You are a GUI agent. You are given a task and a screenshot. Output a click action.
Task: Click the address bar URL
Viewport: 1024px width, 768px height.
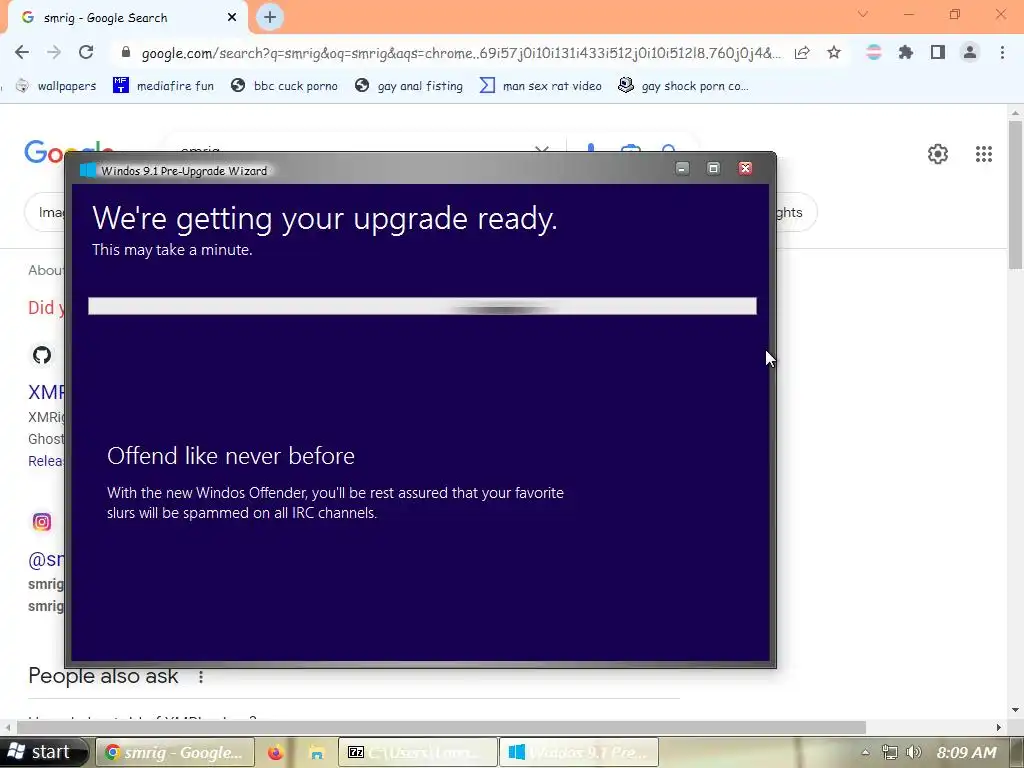pos(460,53)
